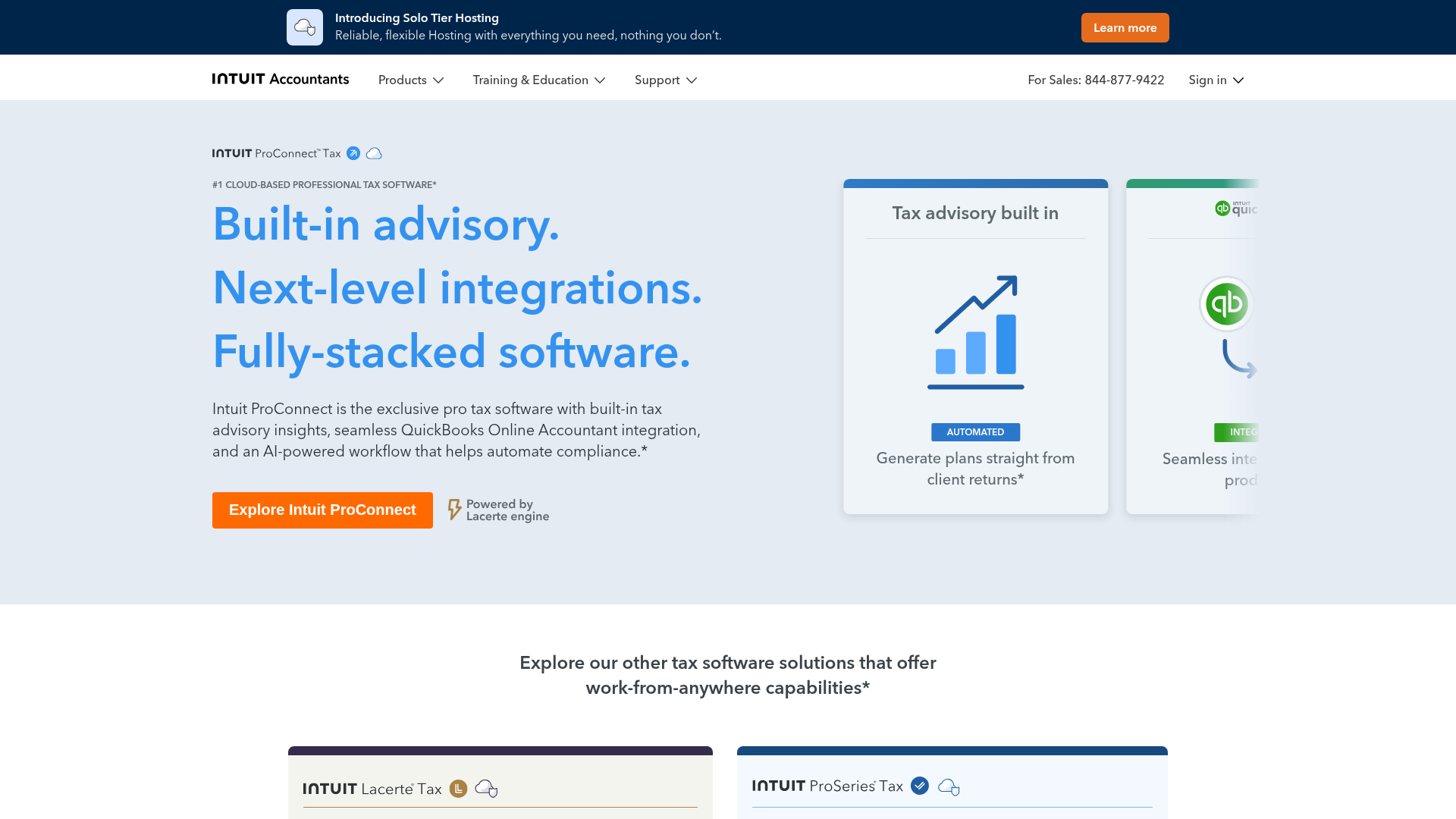Select the Tax advisory built in card

pos(975,345)
